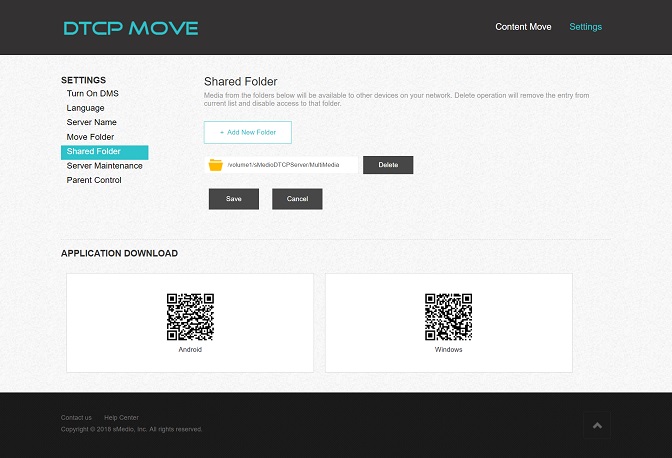The height and width of the screenshot is (458, 672).
Task: Go to Server Name settings
Action: coord(92,122)
